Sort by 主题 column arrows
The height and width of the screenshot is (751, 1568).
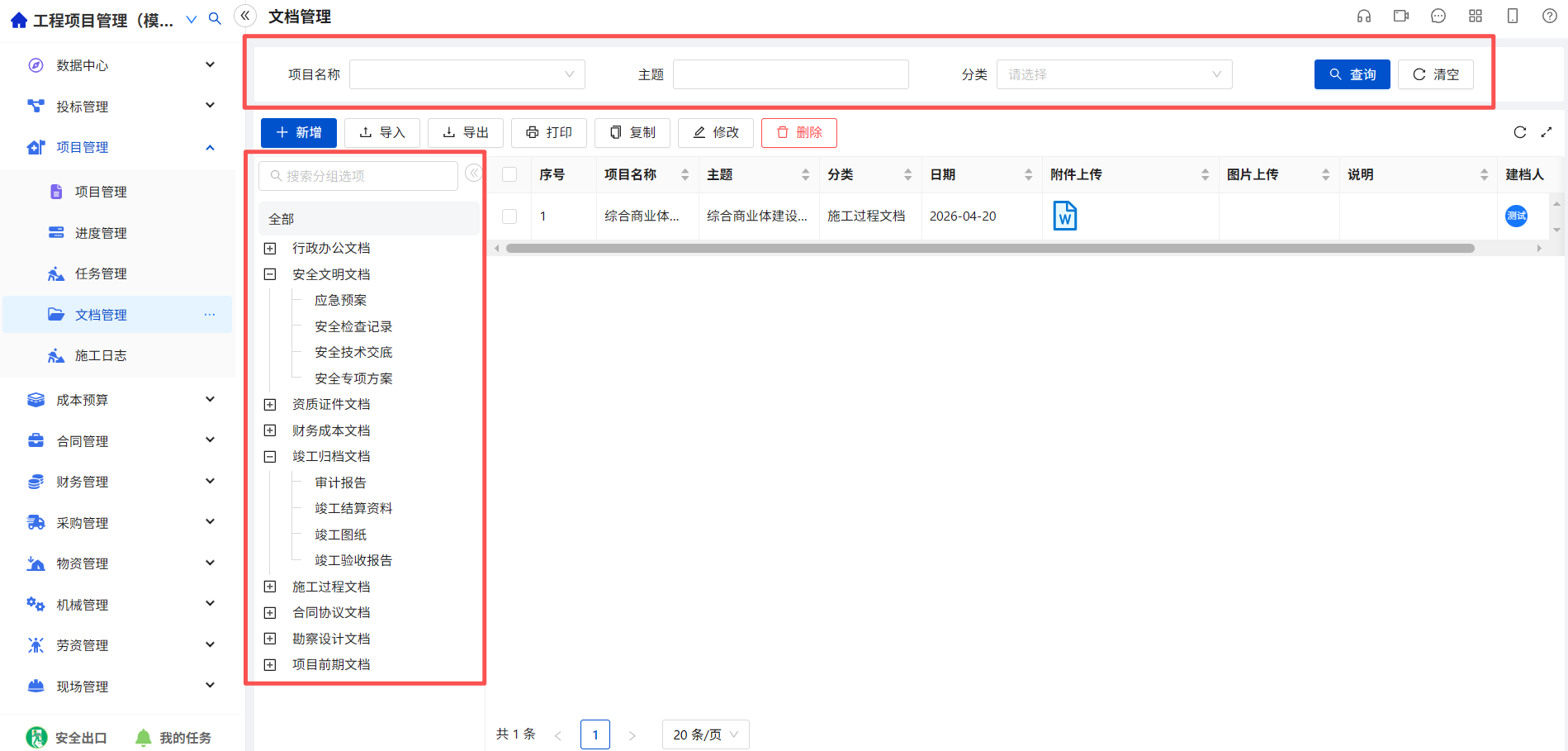pyautogui.click(x=805, y=174)
